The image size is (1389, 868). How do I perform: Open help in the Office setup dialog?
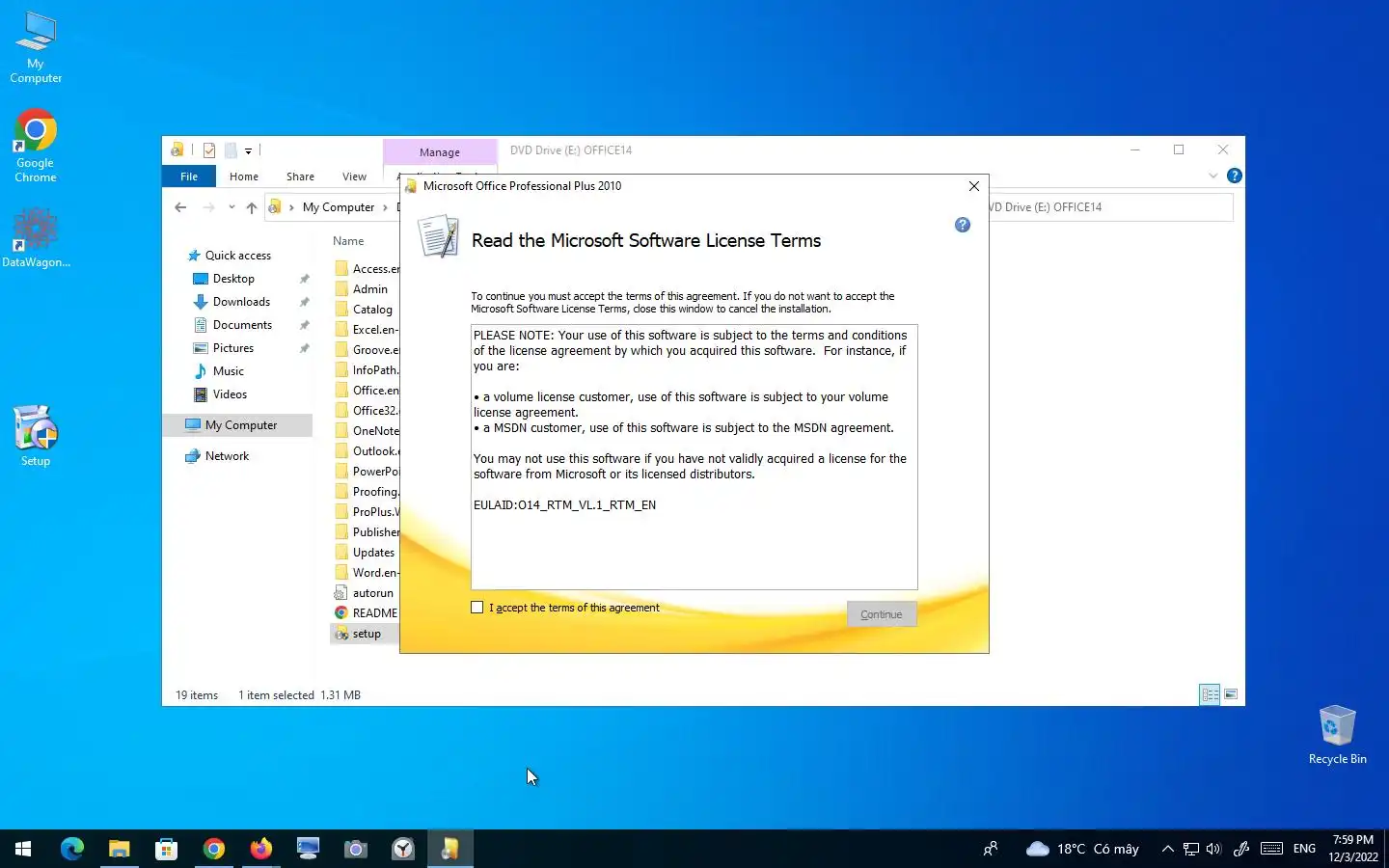(x=962, y=225)
